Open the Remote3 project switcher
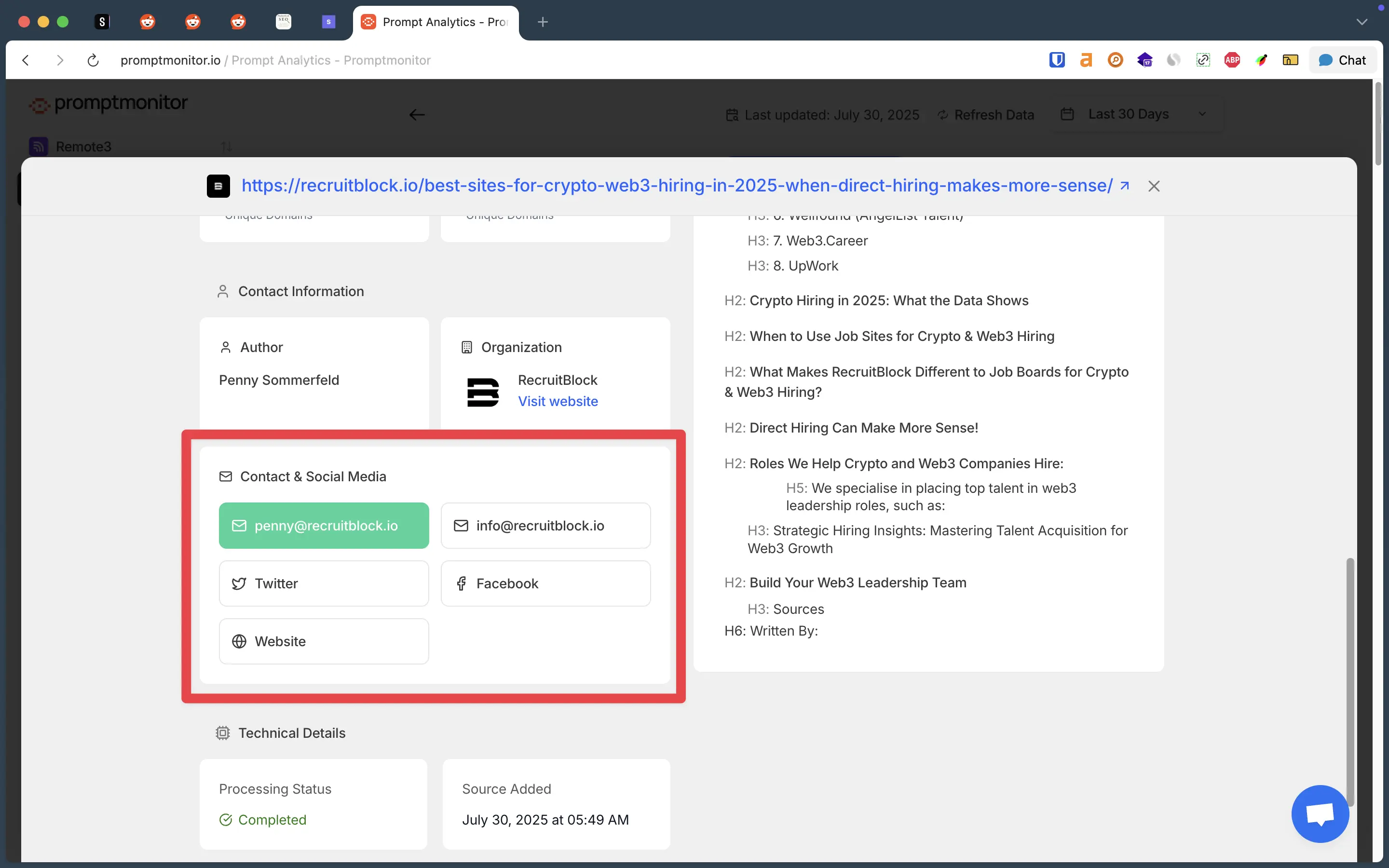 tap(132, 147)
